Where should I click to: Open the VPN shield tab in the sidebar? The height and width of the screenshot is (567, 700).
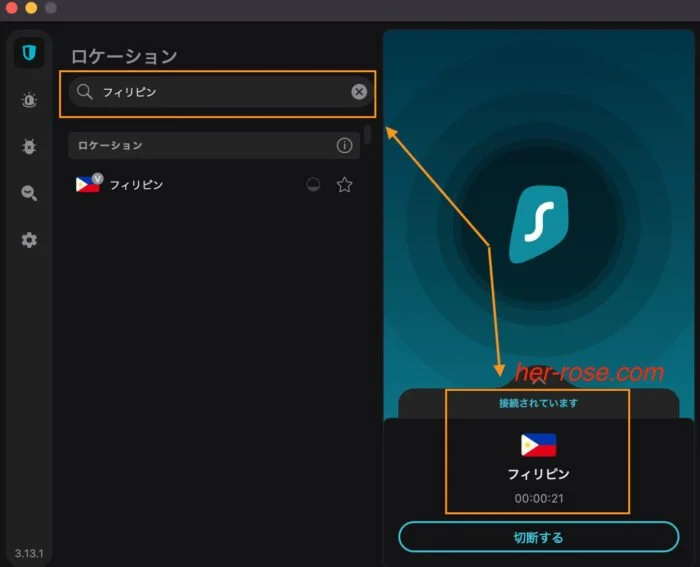tap(29, 53)
